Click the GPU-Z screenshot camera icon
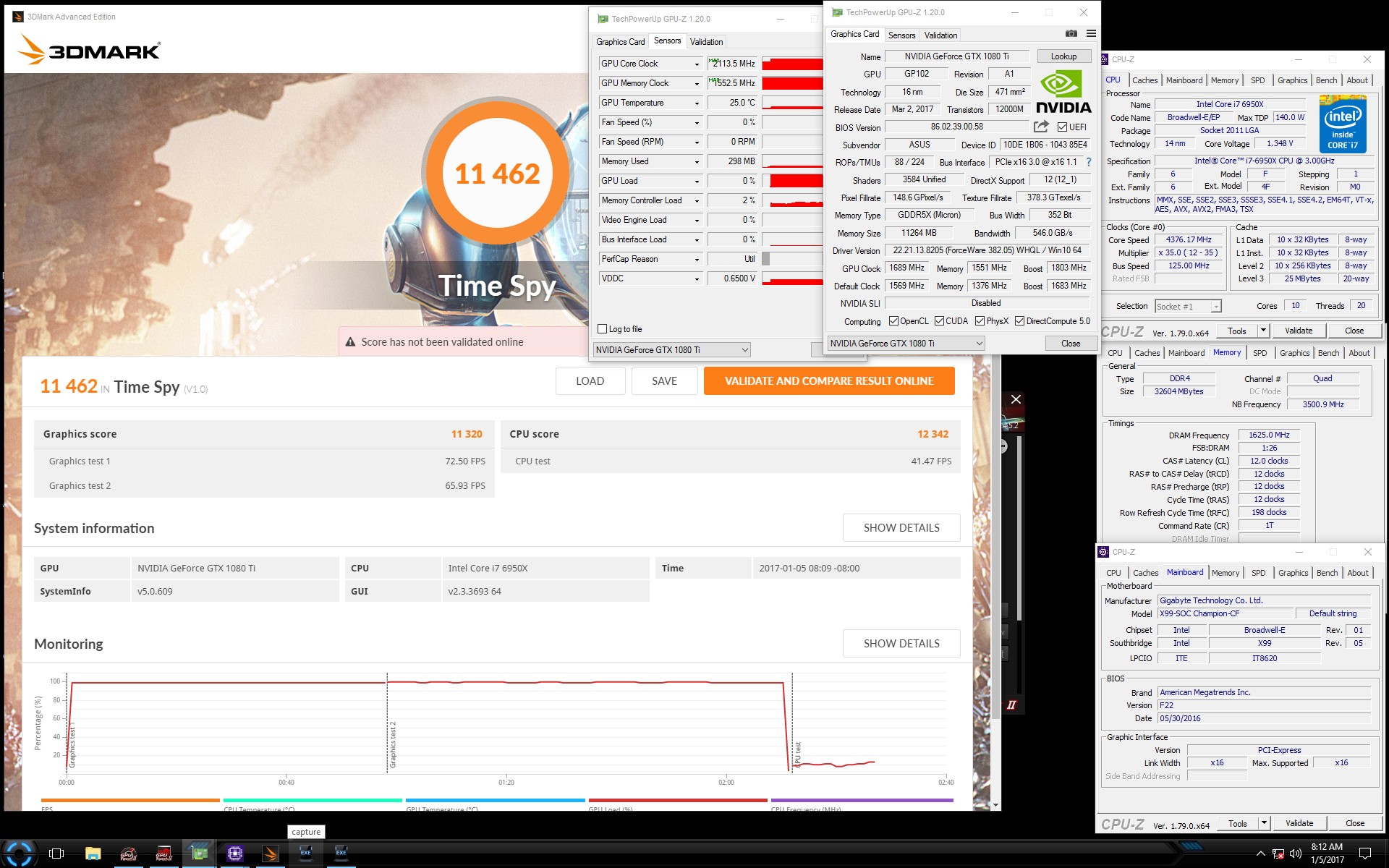 coord(1071,33)
